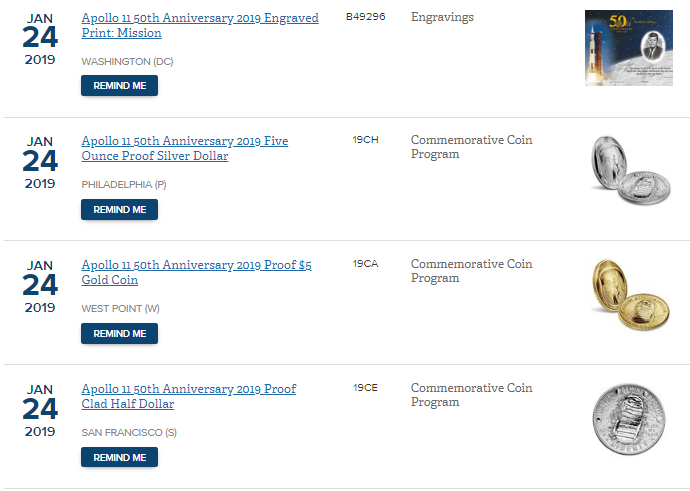The width and height of the screenshot is (690, 491).
Task: View the clad half dollar footprint thumbnail
Action: click(x=629, y=420)
